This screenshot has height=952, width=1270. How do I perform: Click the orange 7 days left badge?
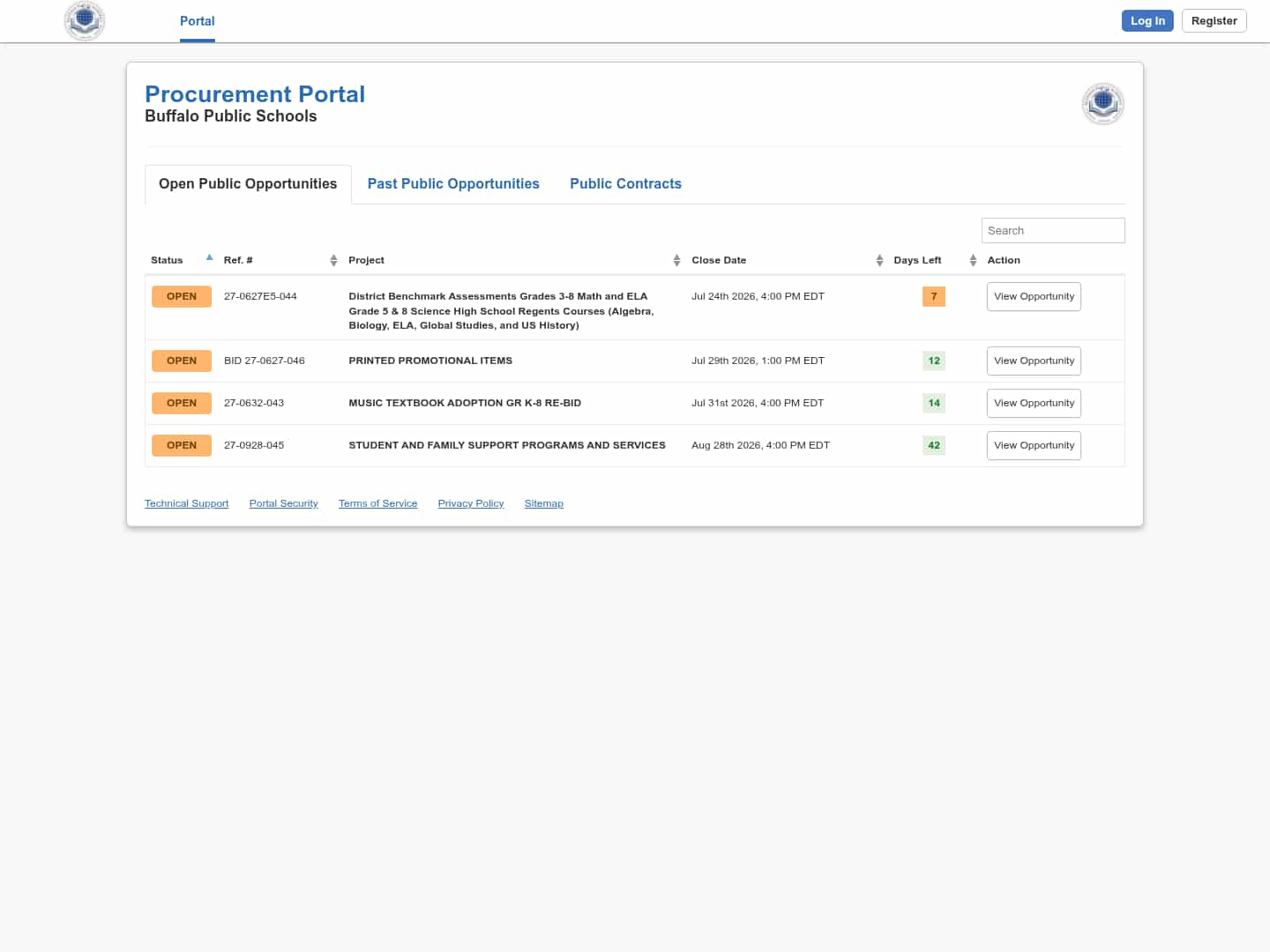pyautogui.click(x=934, y=296)
